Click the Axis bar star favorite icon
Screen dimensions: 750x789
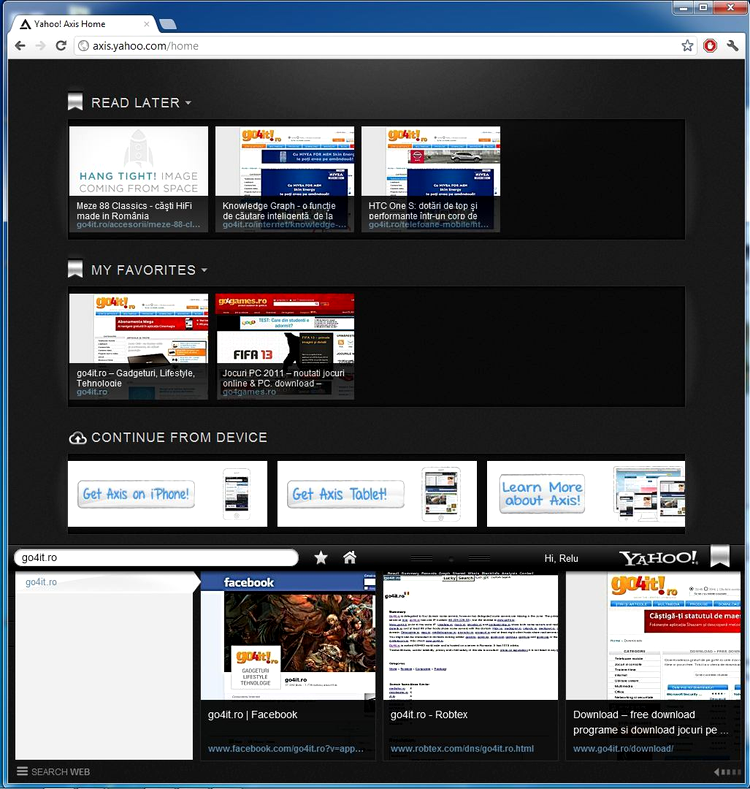[321, 558]
